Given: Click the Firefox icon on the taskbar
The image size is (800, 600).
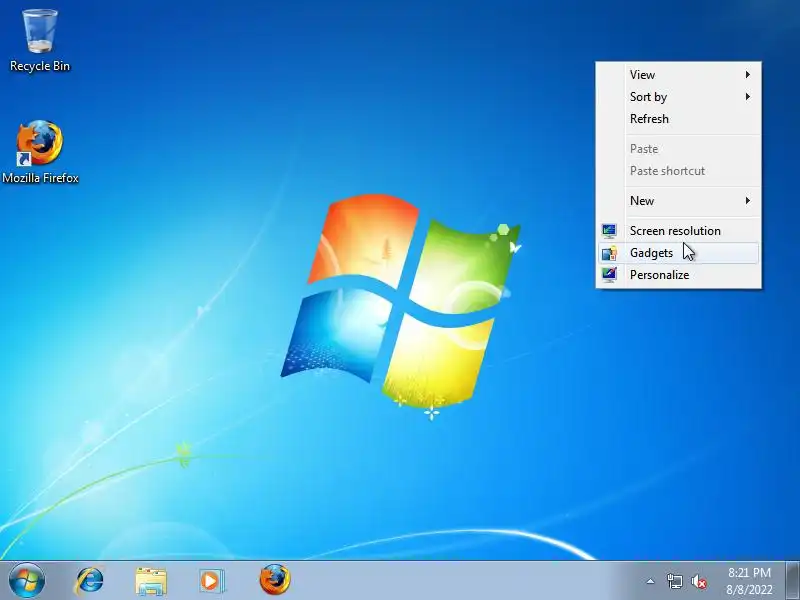Looking at the screenshot, I should [x=274, y=580].
